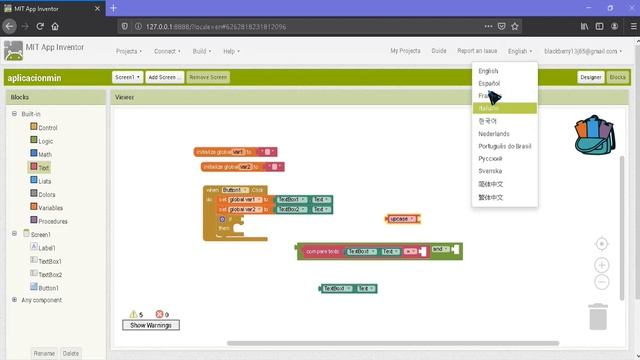
Task: Open the Help menu
Action: pos(231,51)
